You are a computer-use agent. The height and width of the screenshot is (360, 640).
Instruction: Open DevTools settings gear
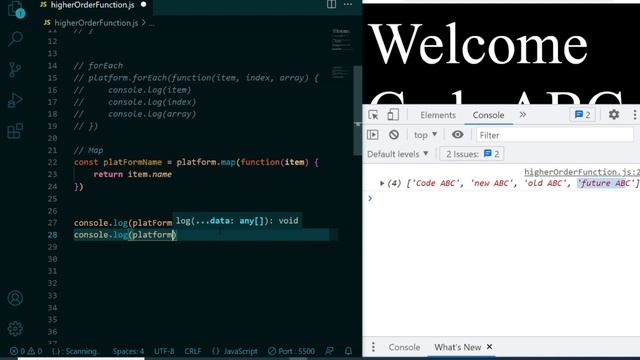(x=614, y=115)
